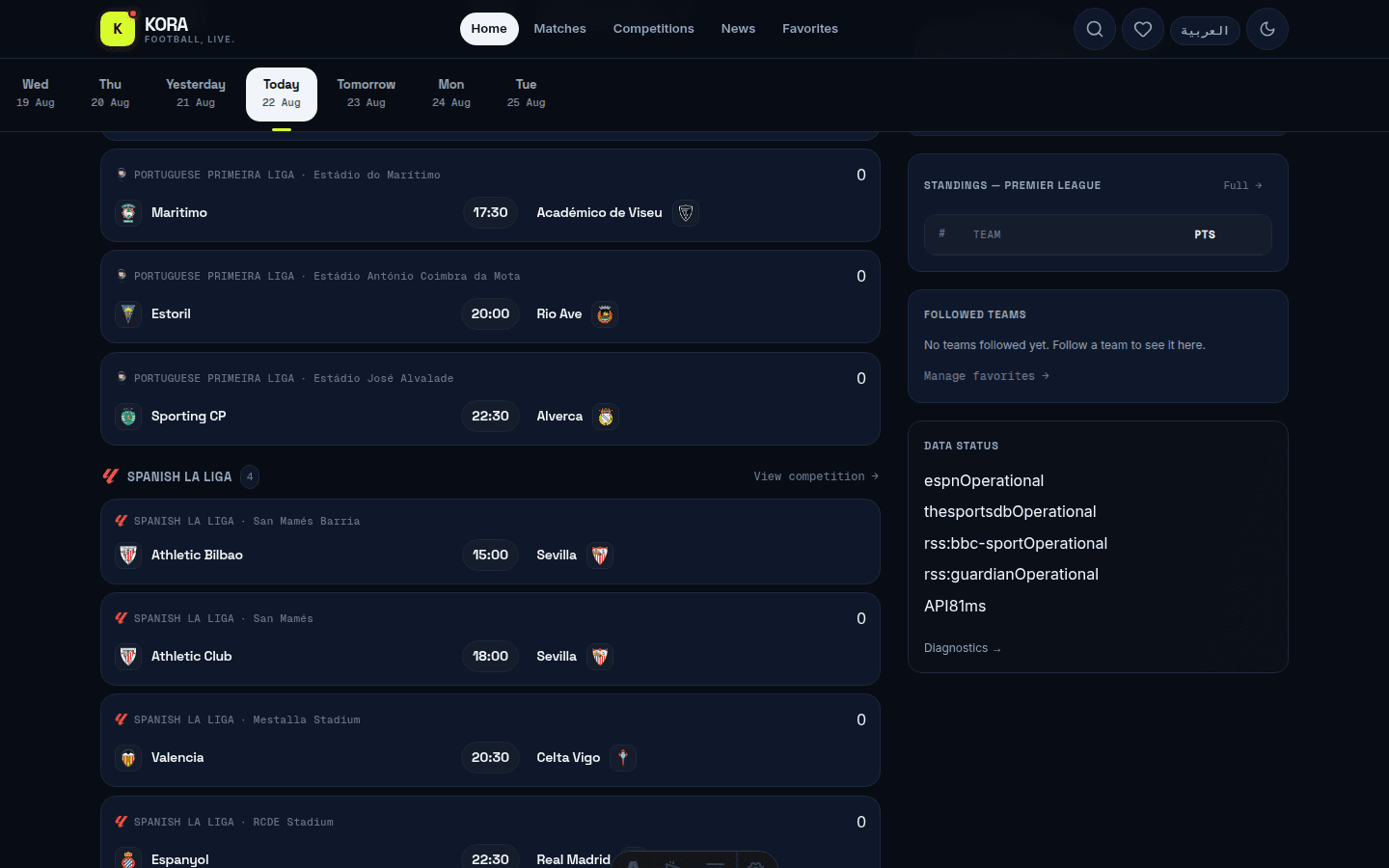
Task: Select the Yesterday 21 Aug date tab
Action: point(196,94)
